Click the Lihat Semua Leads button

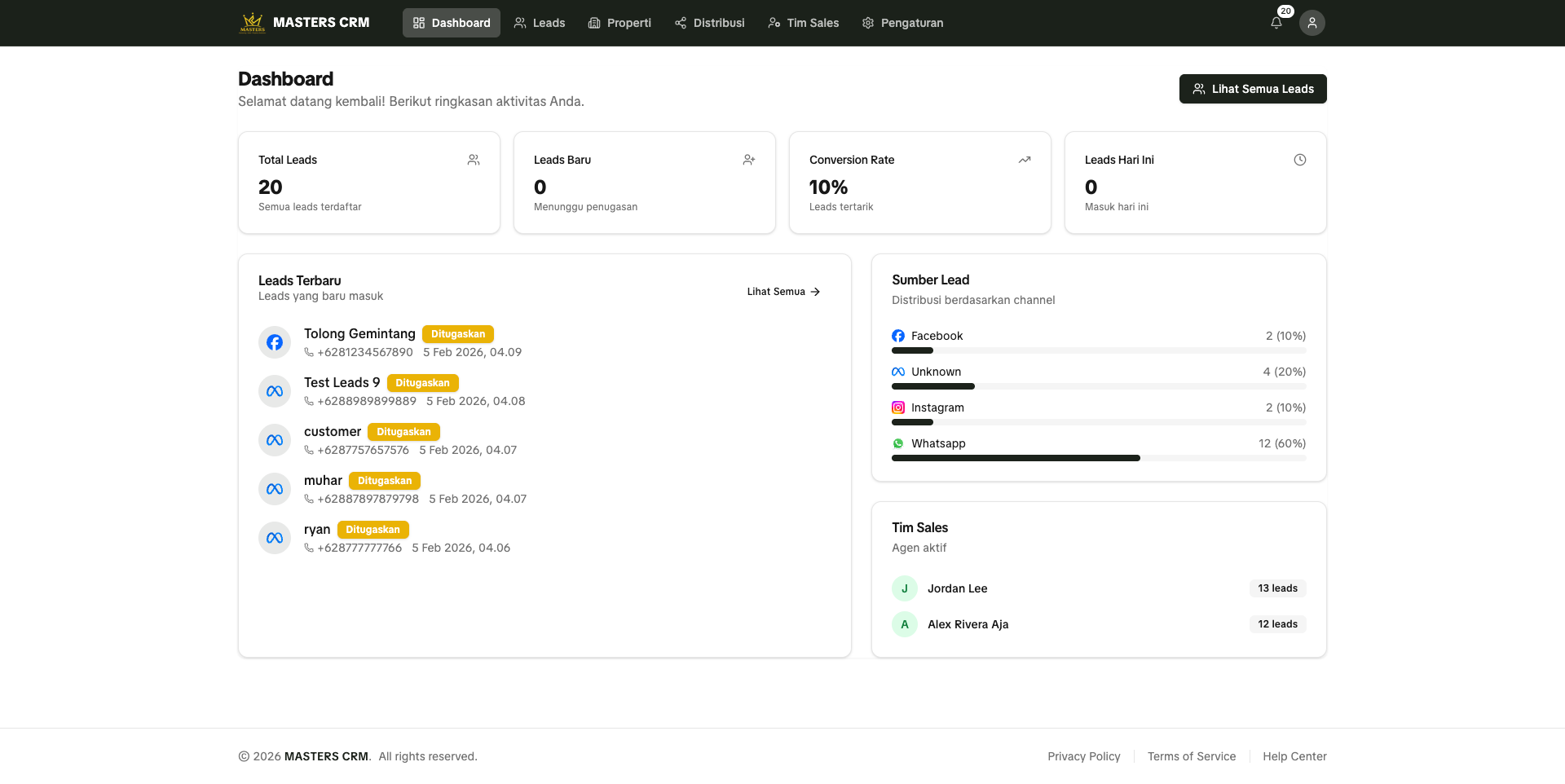1253,89
